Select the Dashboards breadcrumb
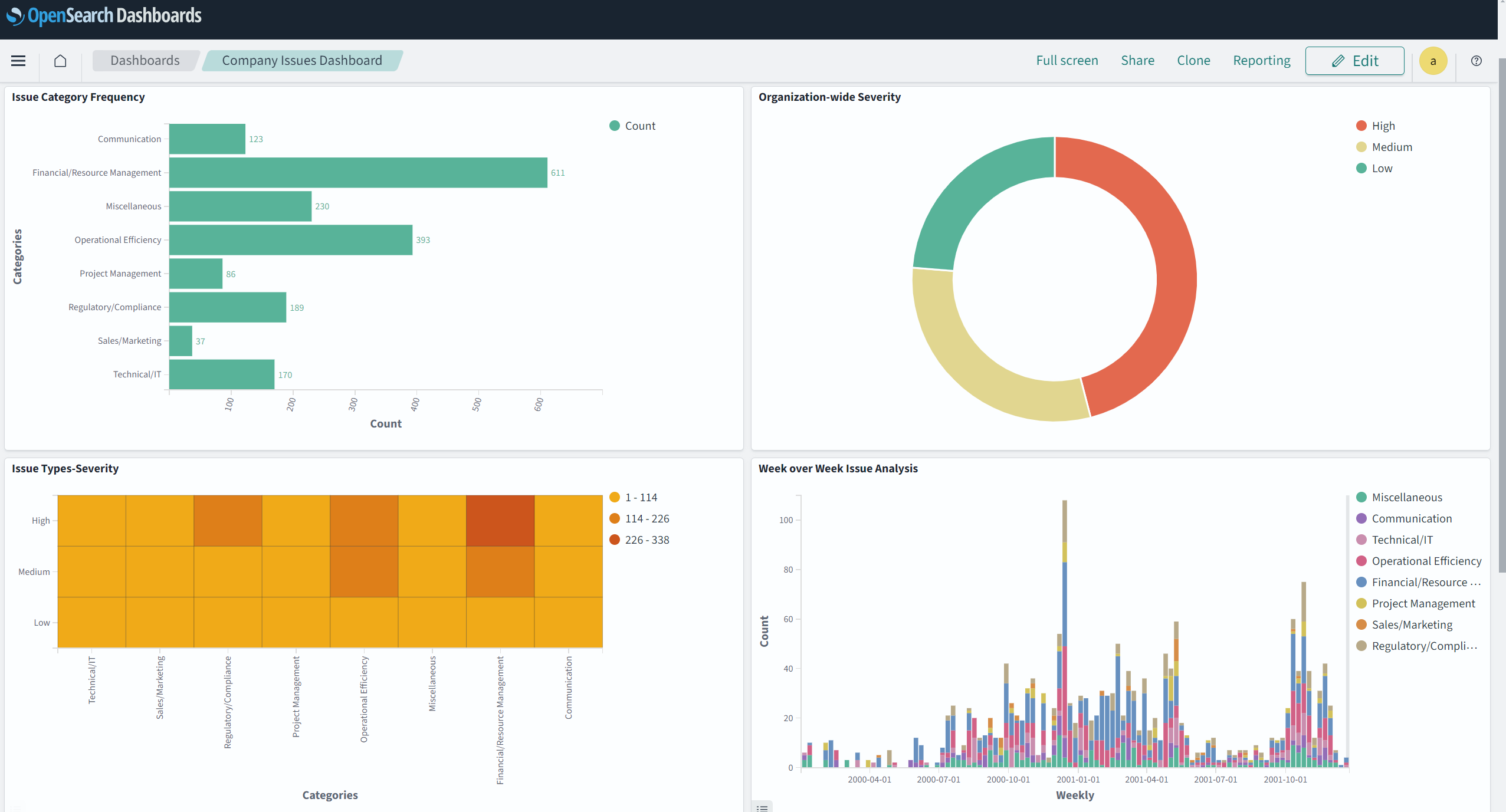The width and height of the screenshot is (1506, 812). (x=145, y=61)
